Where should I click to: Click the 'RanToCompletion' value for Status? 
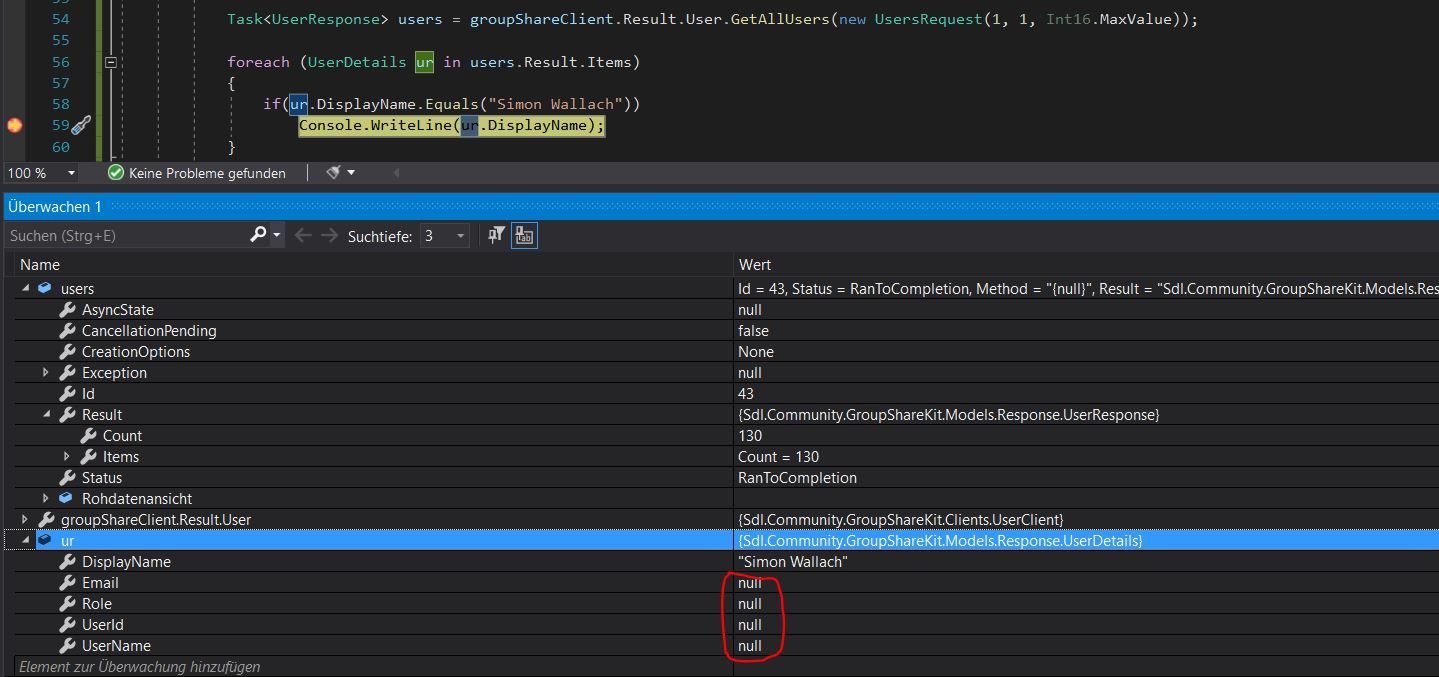click(x=797, y=478)
